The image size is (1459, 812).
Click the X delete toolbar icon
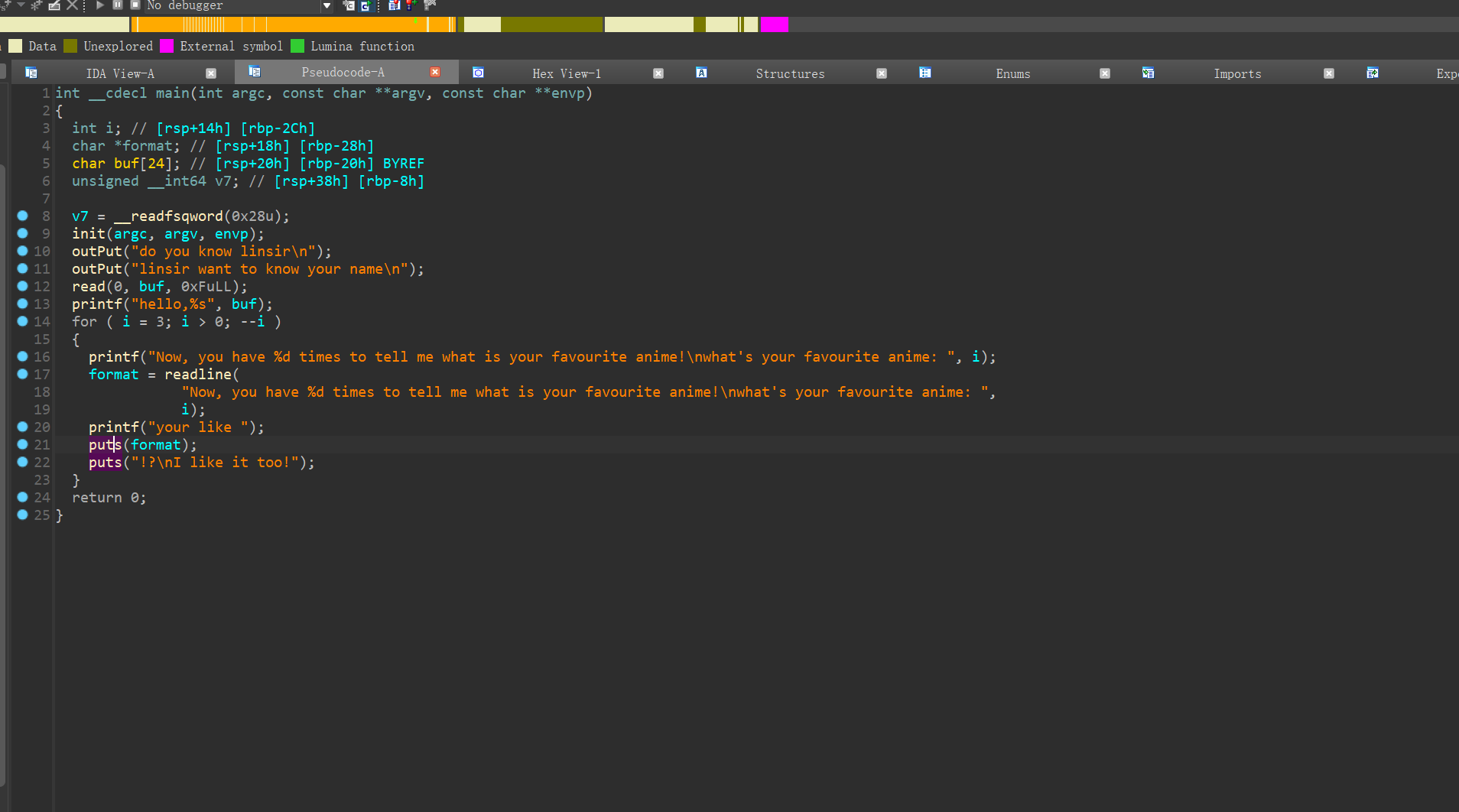72,5
